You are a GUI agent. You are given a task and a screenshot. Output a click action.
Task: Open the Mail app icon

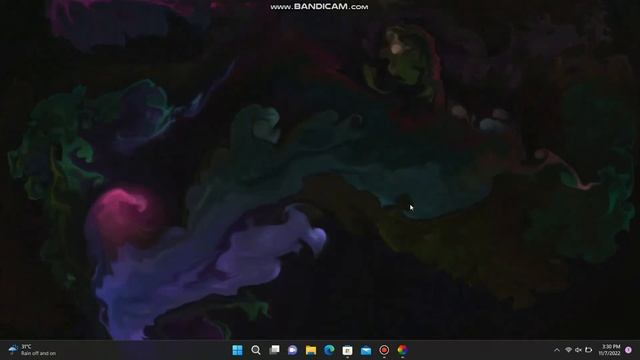(366, 350)
